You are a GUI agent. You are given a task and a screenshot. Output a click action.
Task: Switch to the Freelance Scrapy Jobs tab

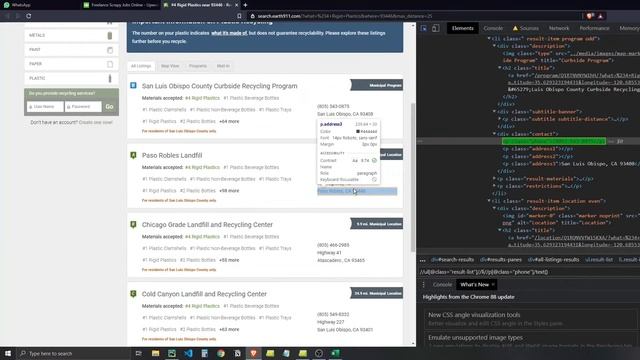click(x=120, y=5)
